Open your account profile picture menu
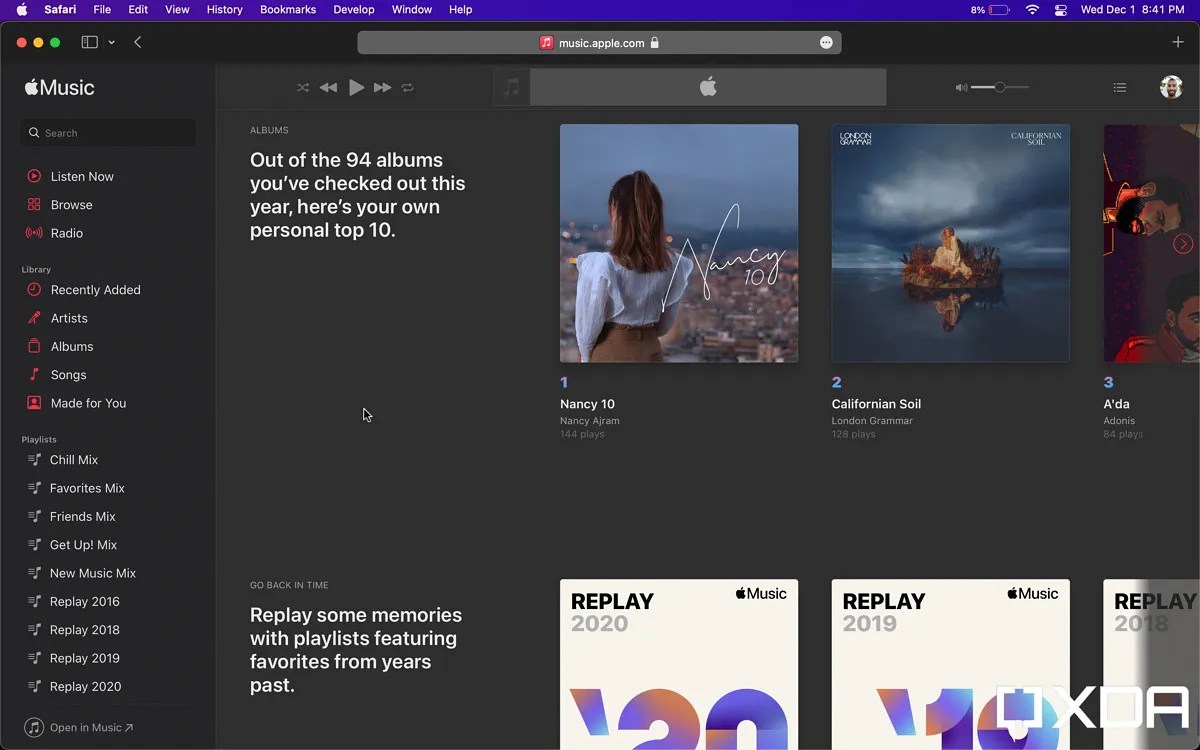 (x=1170, y=87)
